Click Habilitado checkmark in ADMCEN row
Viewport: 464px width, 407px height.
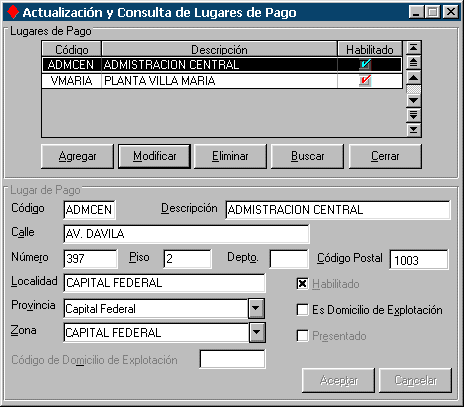[365, 64]
